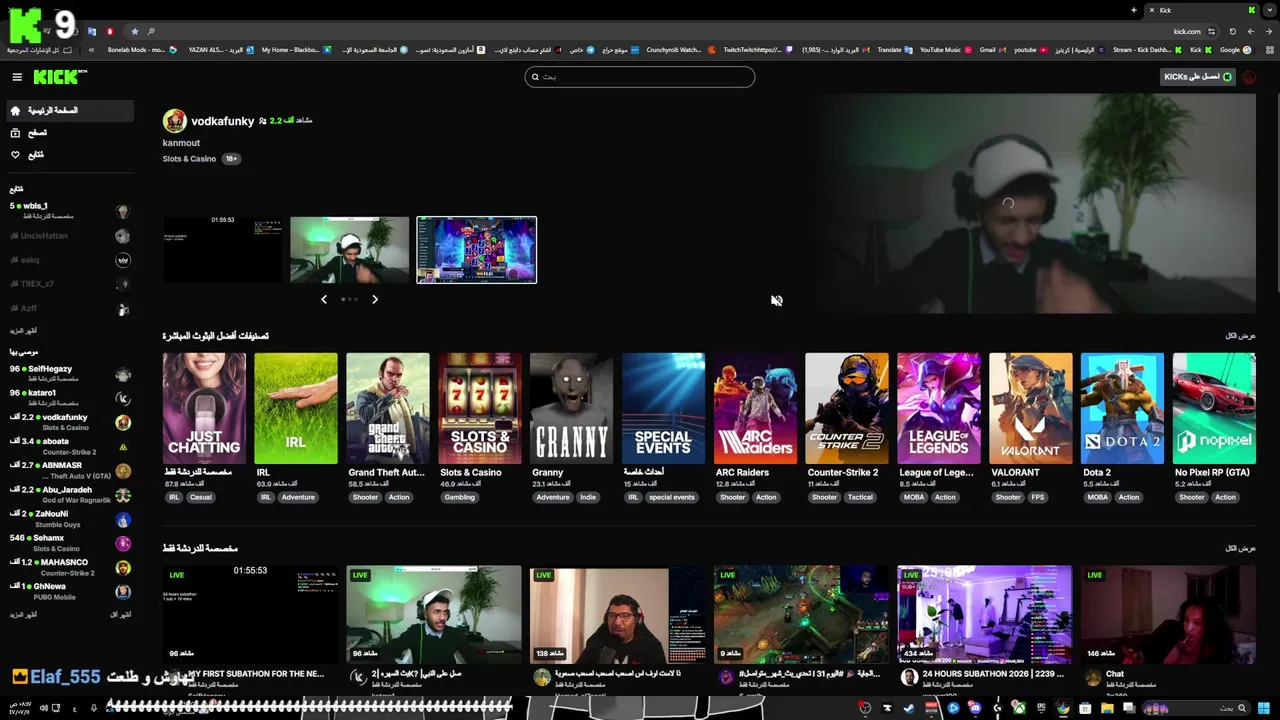Toggle the bookmark star in address bar

click(x=135, y=31)
